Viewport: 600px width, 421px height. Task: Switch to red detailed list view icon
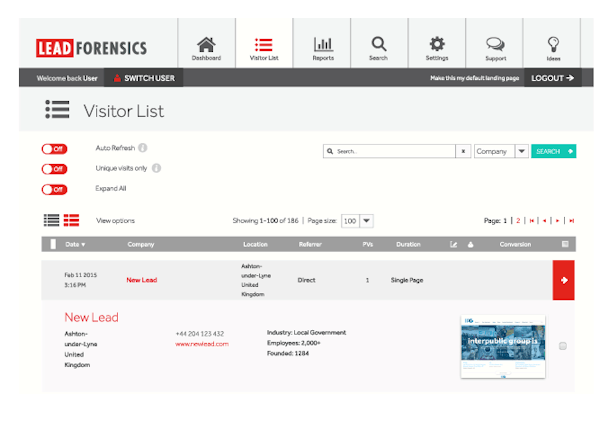pyautogui.click(x=71, y=220)
